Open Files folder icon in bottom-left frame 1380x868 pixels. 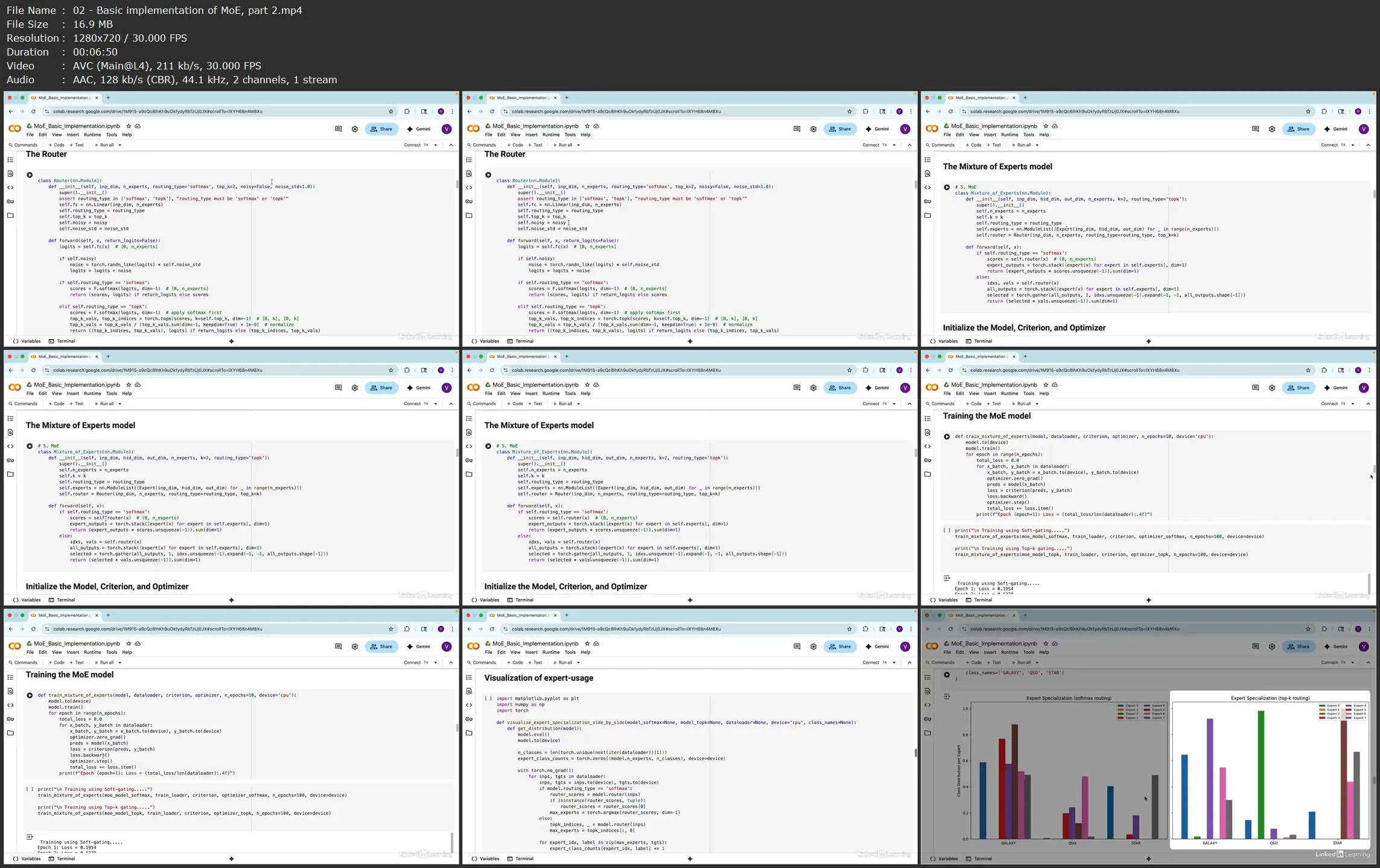(x=10, y=733)
